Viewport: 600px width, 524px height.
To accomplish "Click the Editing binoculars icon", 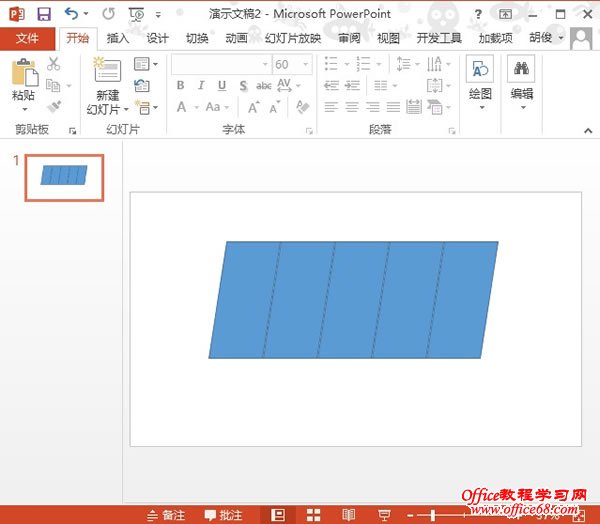I will coord(521,70).
